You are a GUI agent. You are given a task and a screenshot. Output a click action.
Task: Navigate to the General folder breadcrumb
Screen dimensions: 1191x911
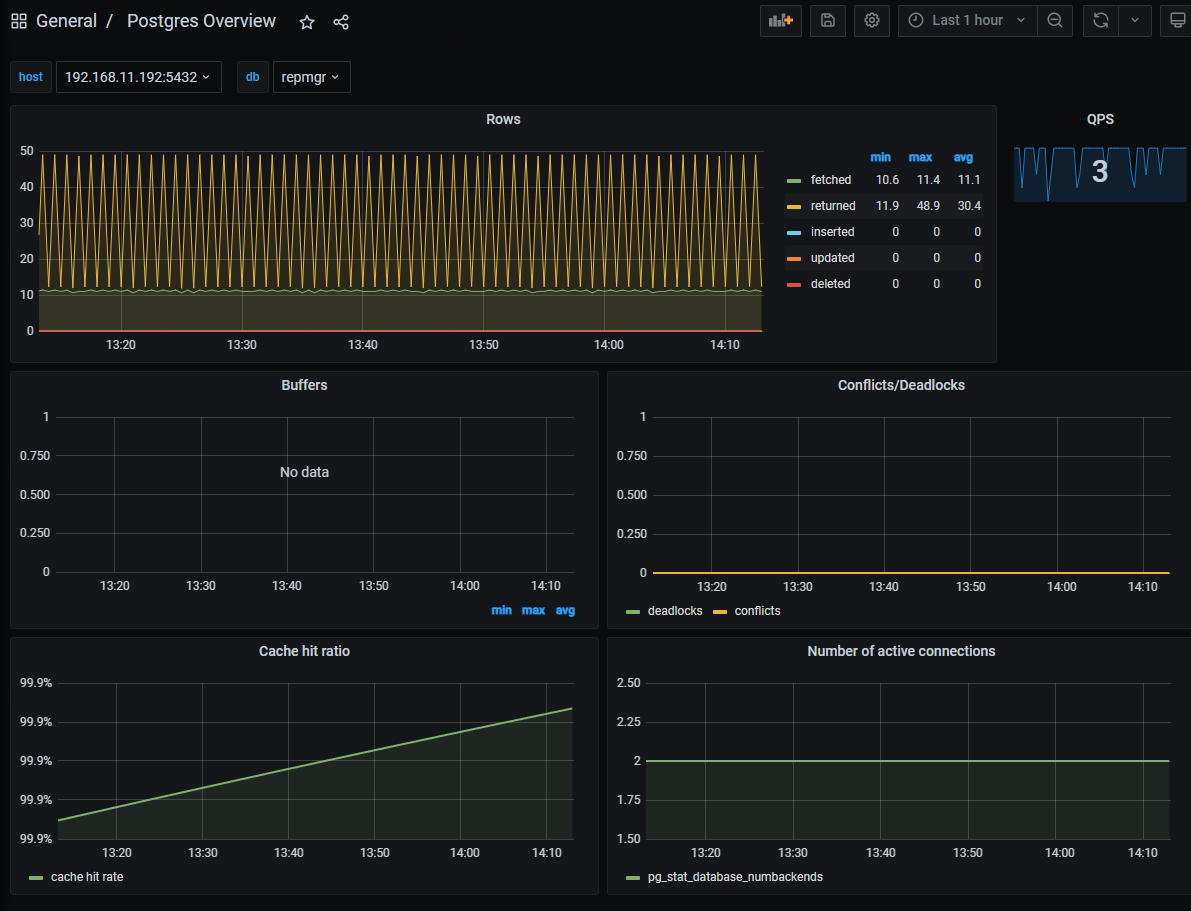pyautogui.click(x=67, y=20)
